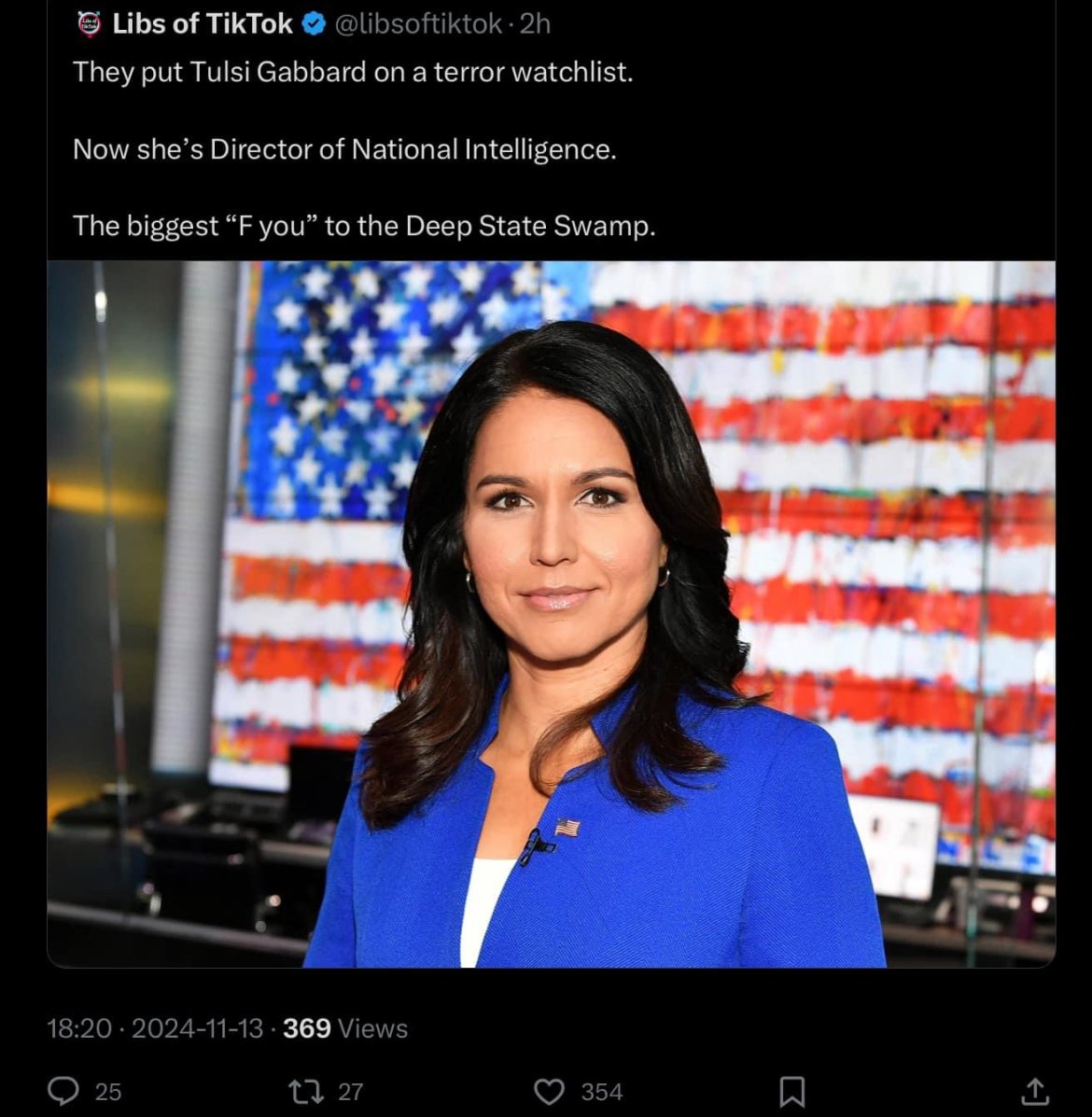
Task: Click the 2024-11-13 post date
Action: [x=197, y=1028]
